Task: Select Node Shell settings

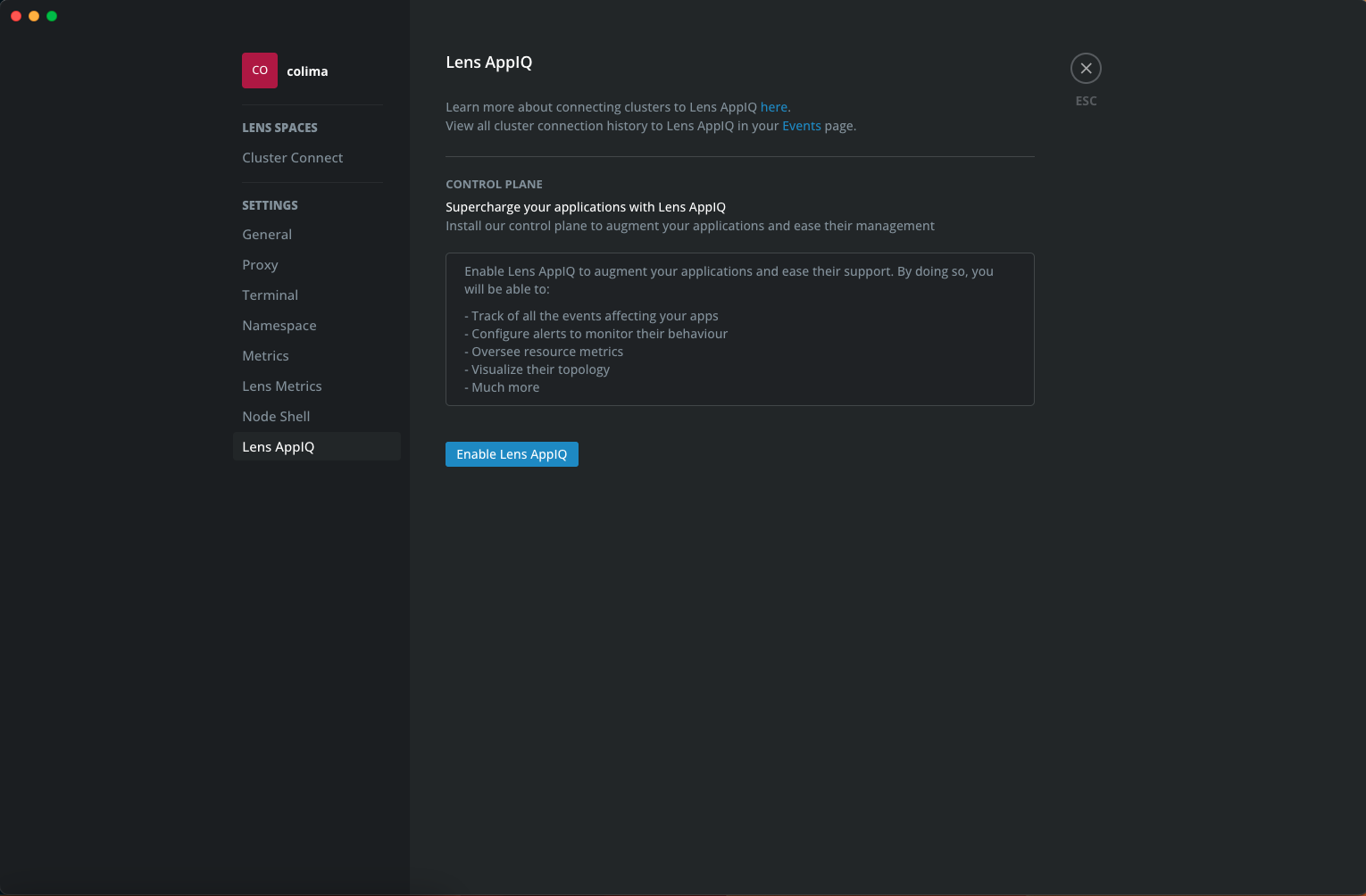Action: (x=276, y=417)
